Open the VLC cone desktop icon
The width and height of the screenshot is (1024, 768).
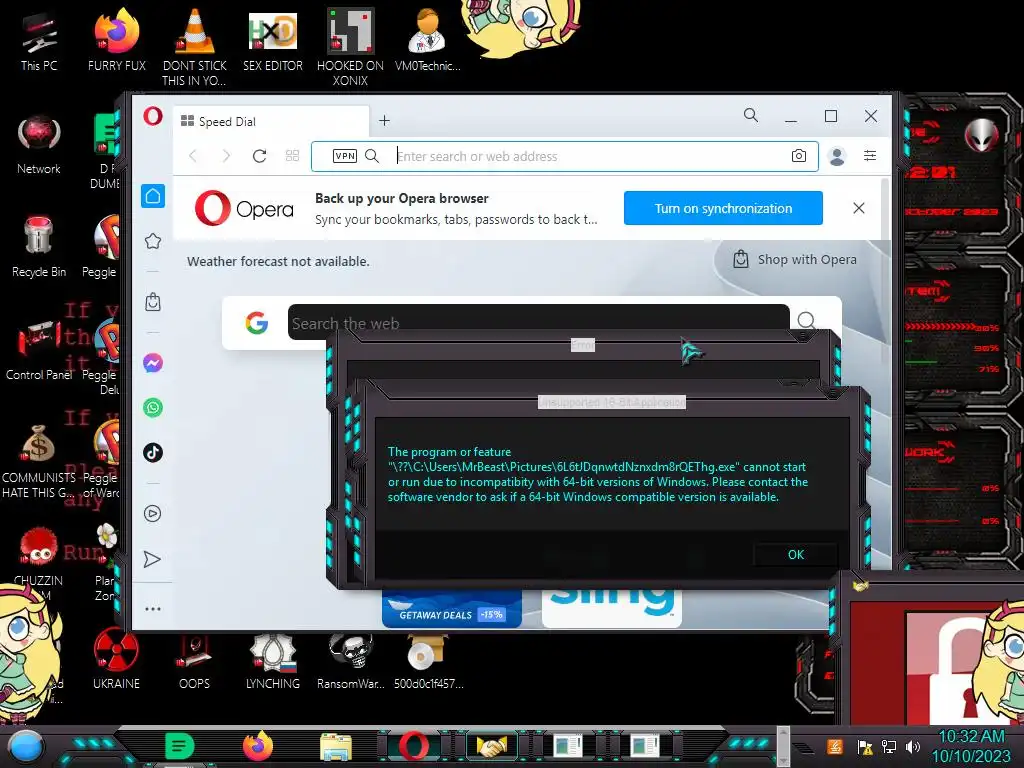pyautogui.click(x=195, y=48)
